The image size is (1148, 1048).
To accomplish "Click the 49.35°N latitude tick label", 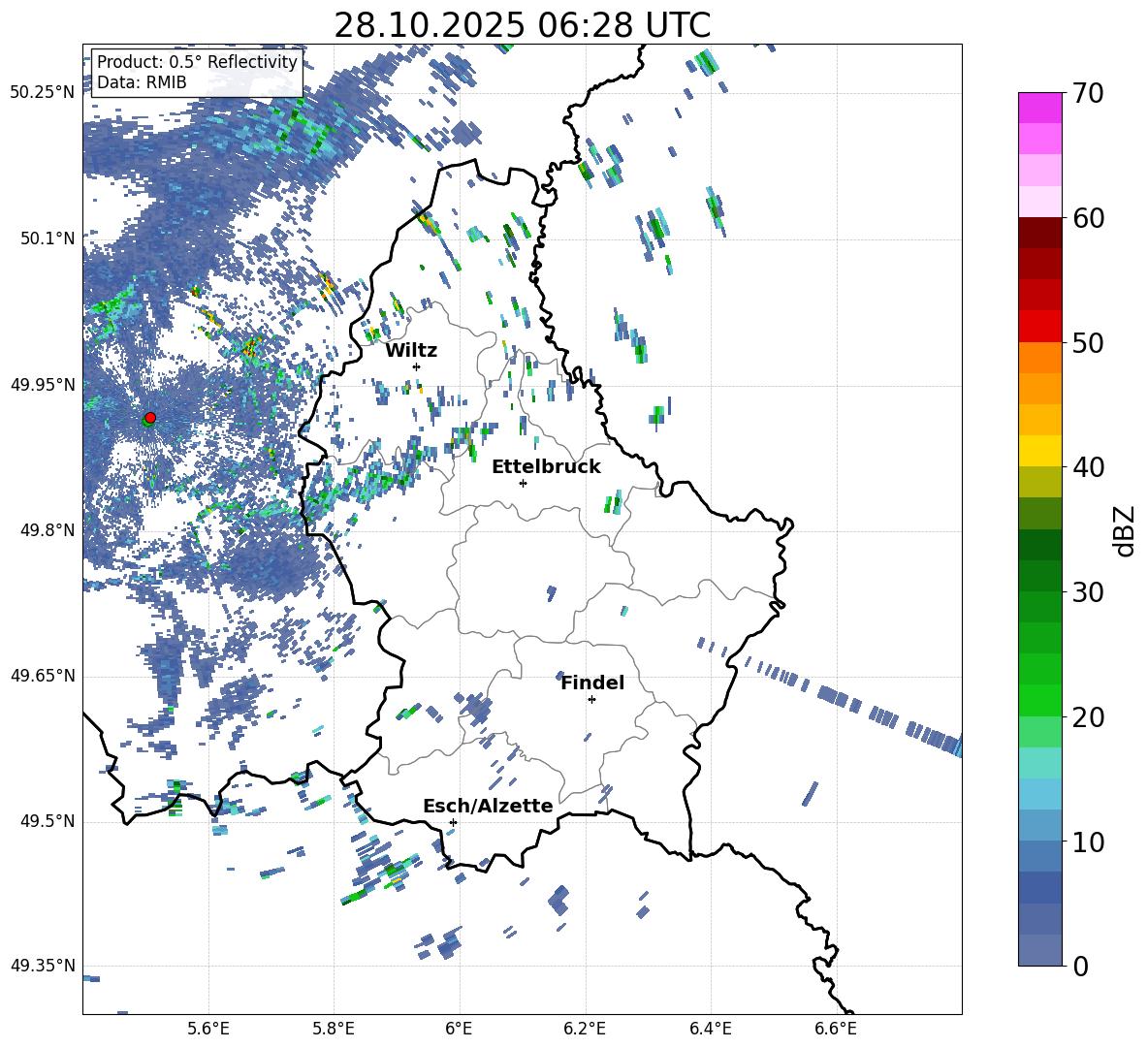I will (x=43, y=966).
